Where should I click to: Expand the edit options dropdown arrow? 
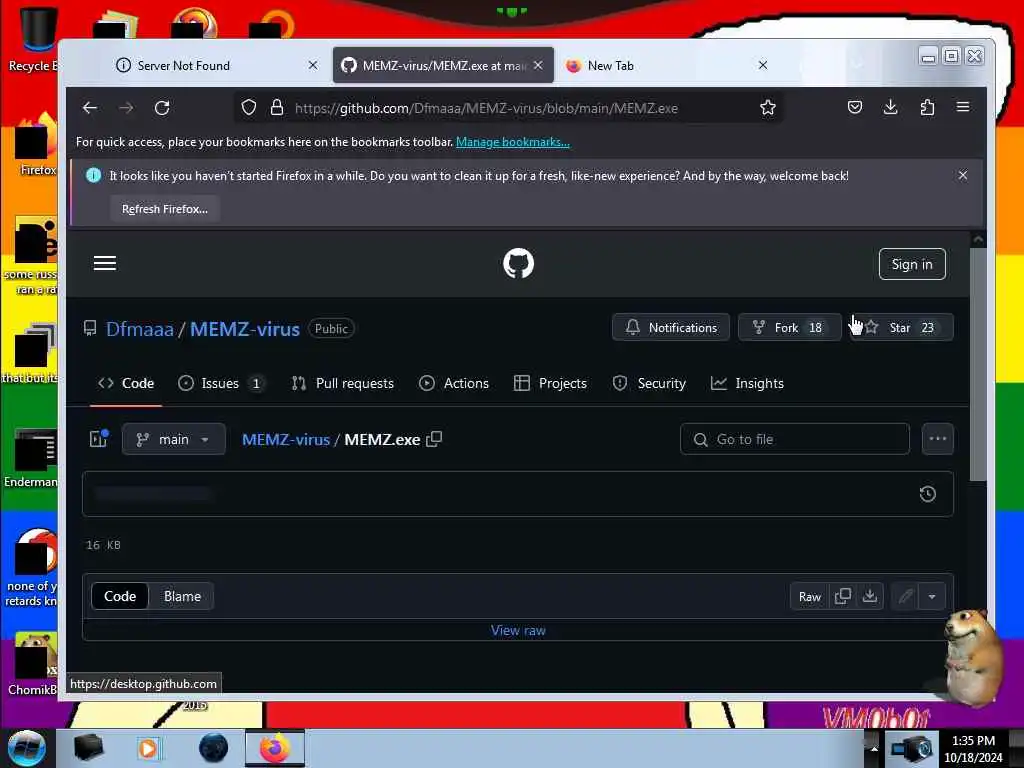coord(932,596)
